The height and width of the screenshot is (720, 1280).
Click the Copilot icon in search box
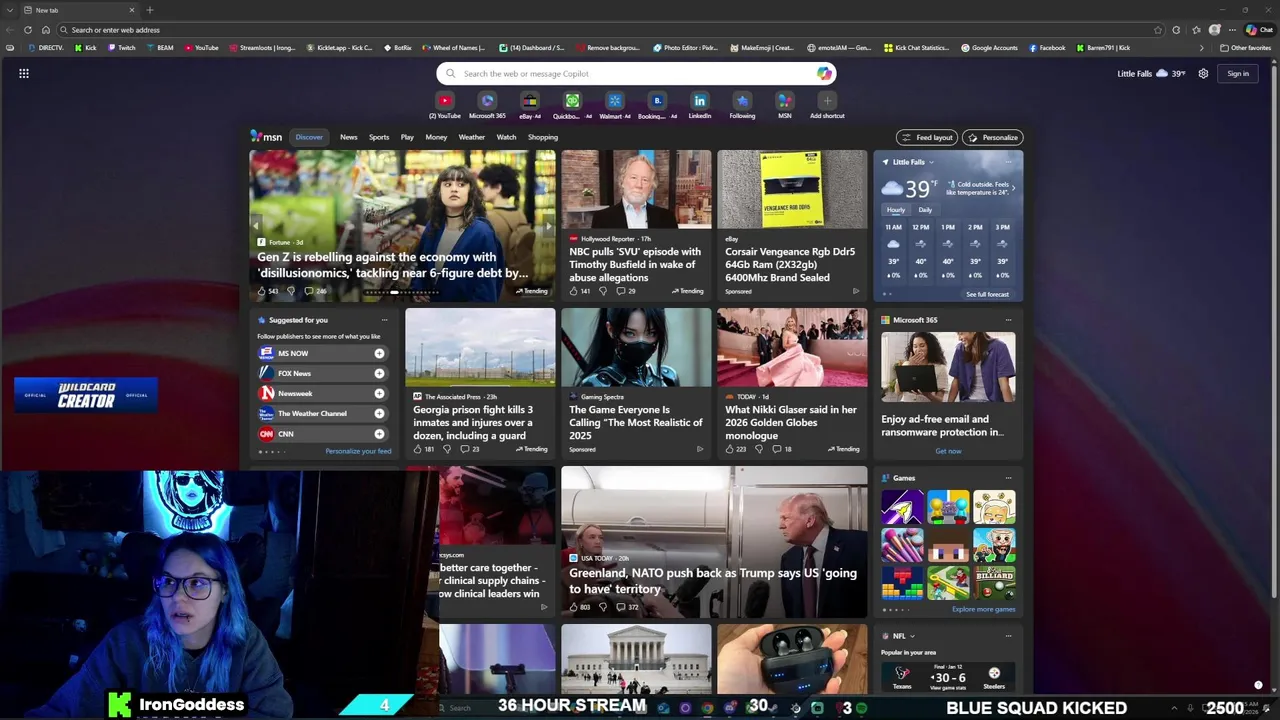(x=824, y=73)
